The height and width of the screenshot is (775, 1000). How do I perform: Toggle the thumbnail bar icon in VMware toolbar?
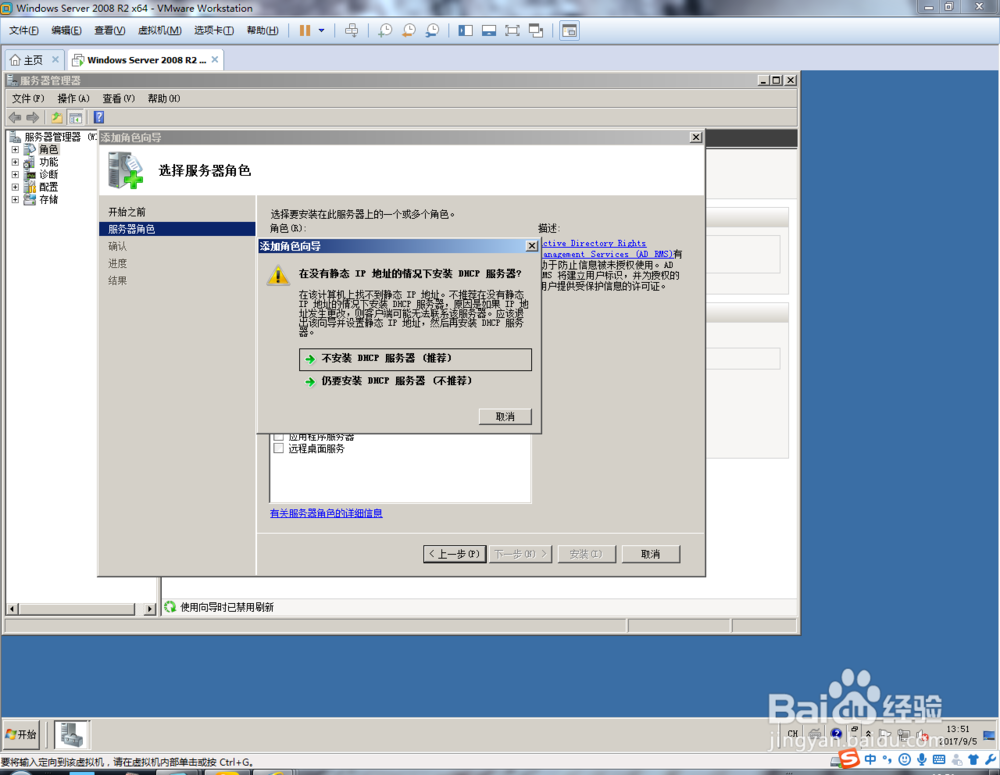(489, 31)
